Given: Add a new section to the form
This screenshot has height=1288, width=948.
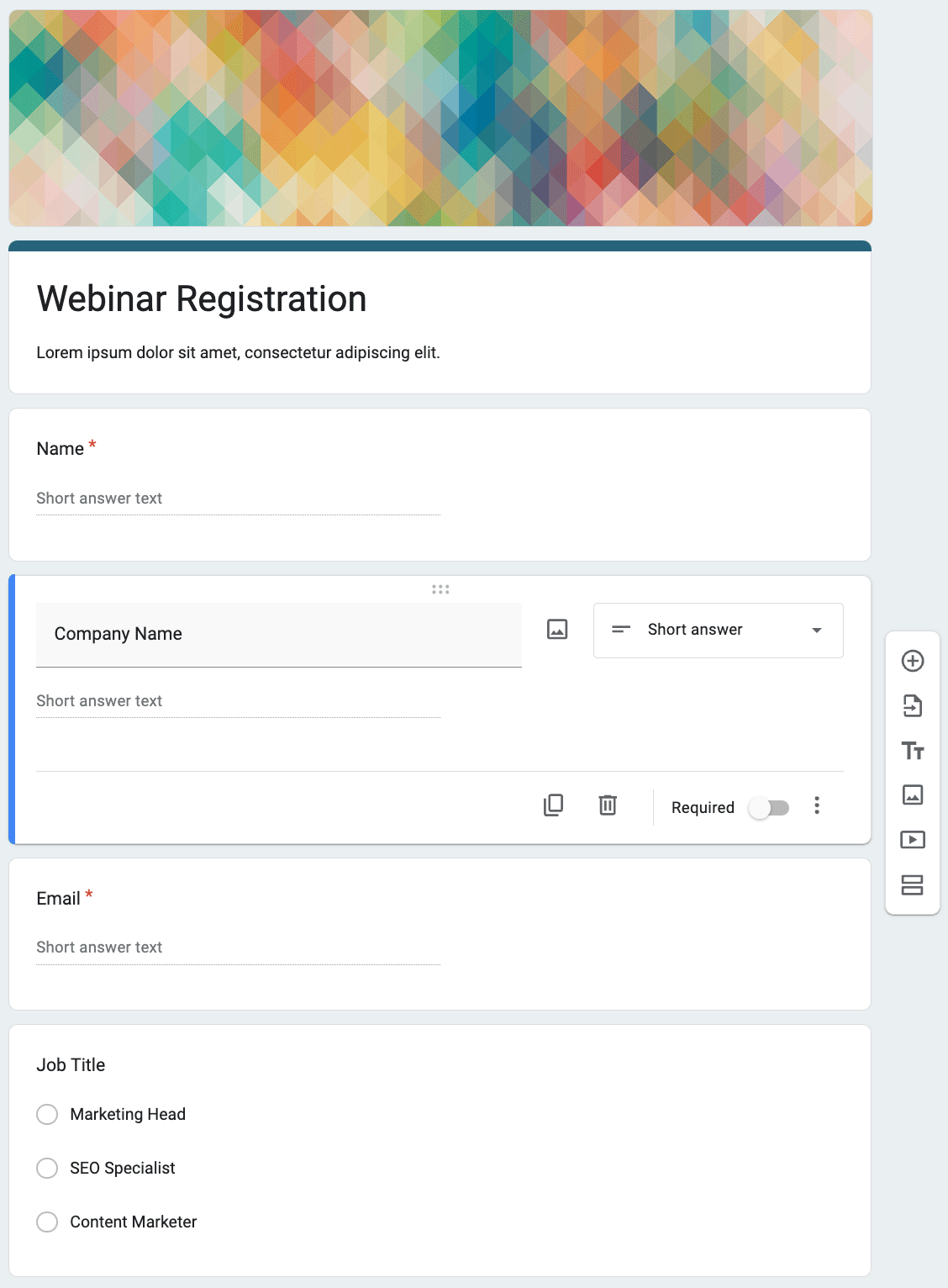Looking at the screenshot, I should pos(913,884).
